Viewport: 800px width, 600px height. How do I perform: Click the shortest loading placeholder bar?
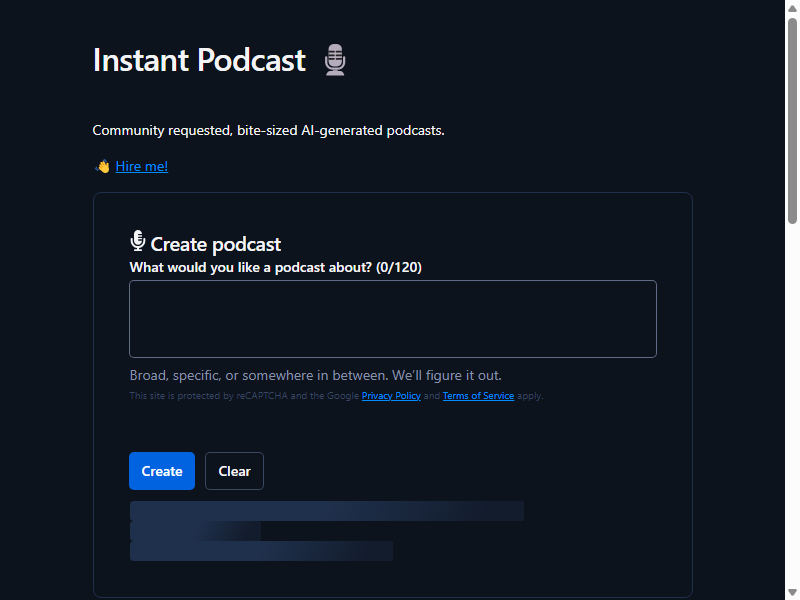(195, 531)
